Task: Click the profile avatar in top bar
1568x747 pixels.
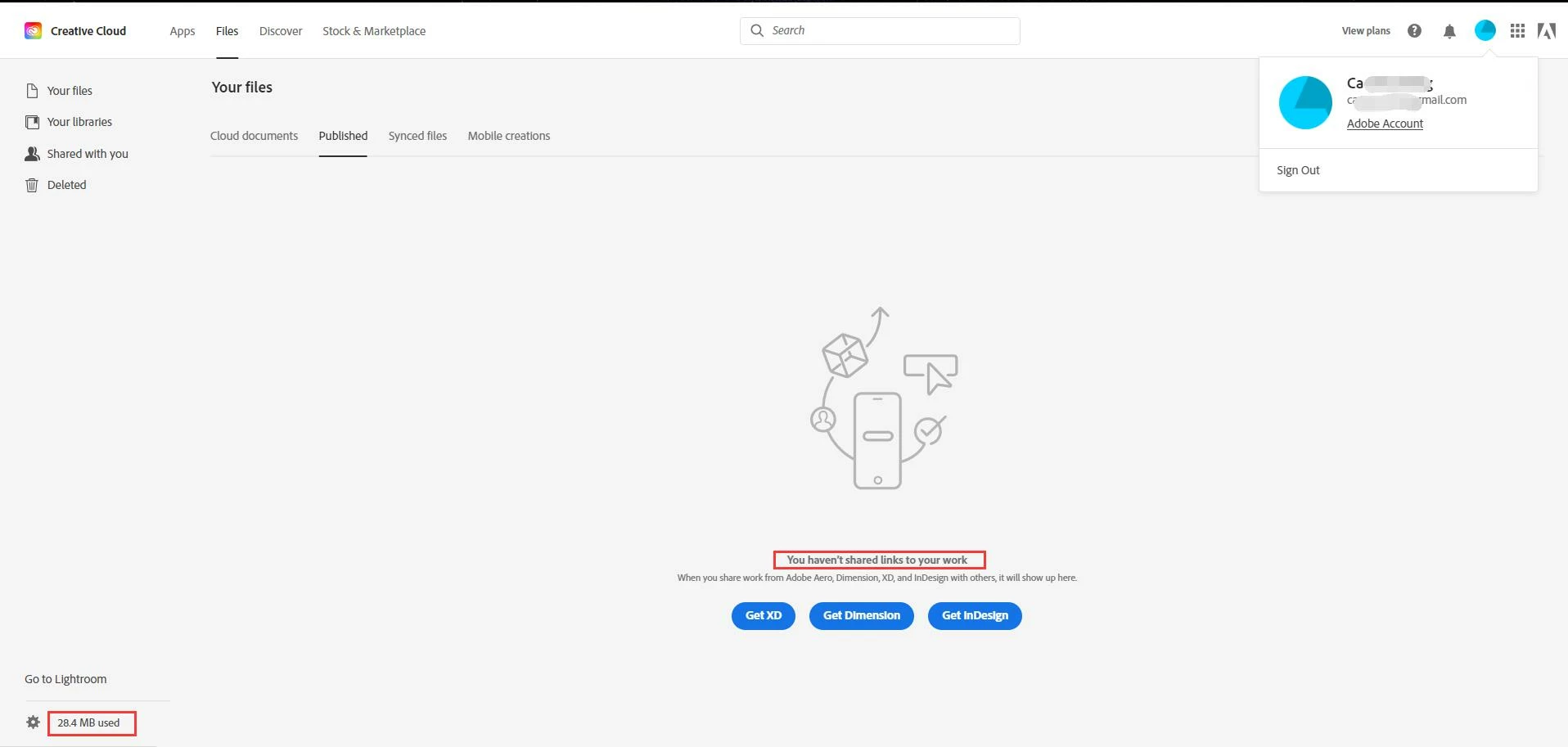Action: pyautogui.click(x=1485, y=31)
